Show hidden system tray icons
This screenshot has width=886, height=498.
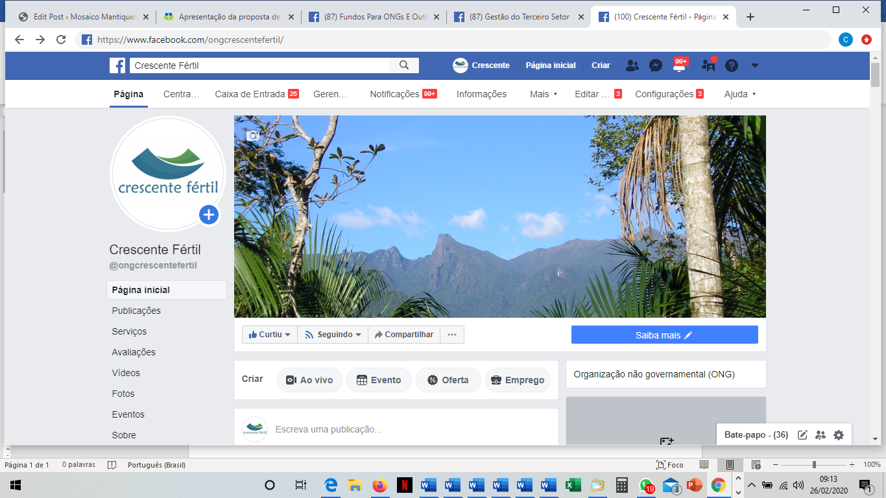tap(752, 485)
